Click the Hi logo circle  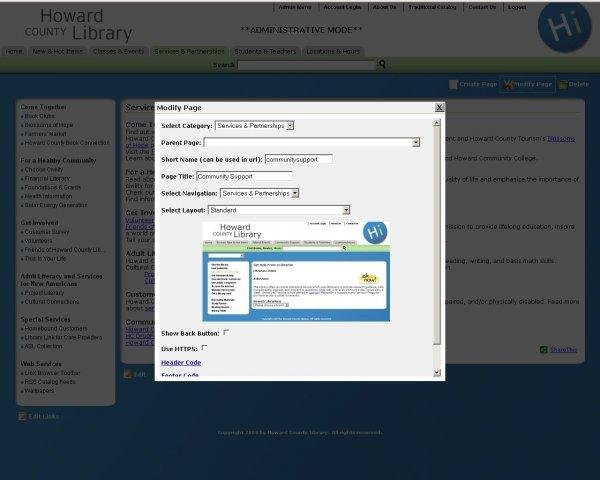click(x=565, y=28)
